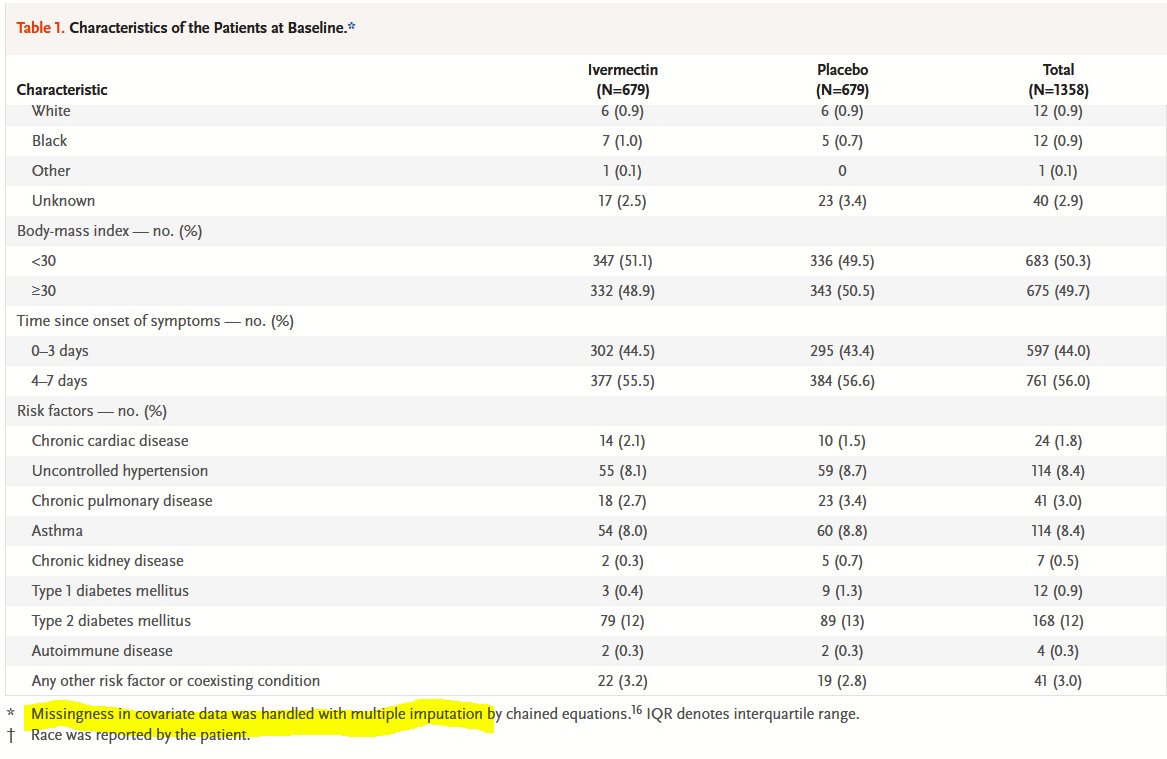Viewport: 1167px width, 759px height.
Task: Click Ivermectin value '332 (48.9)'
Action: (x=622, y=291)
